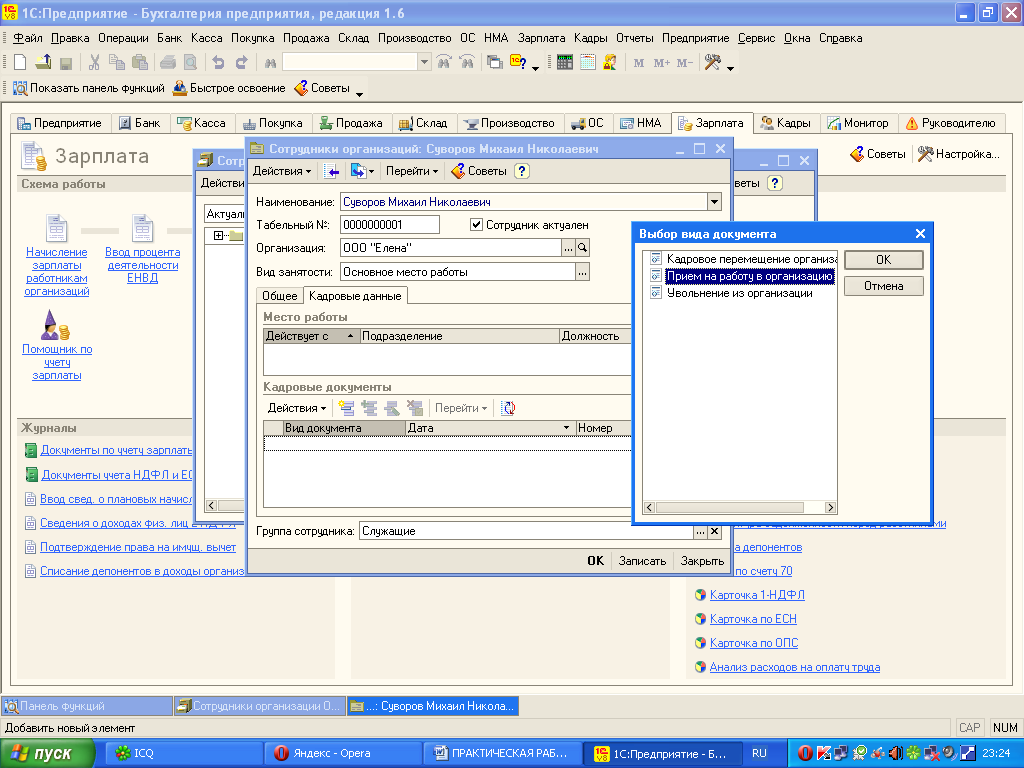Image resolution: width=1024 pixels, height=768 pixels.
Task: Click the wizard Помощник по учету зарплаты icon
Action: 56,325
